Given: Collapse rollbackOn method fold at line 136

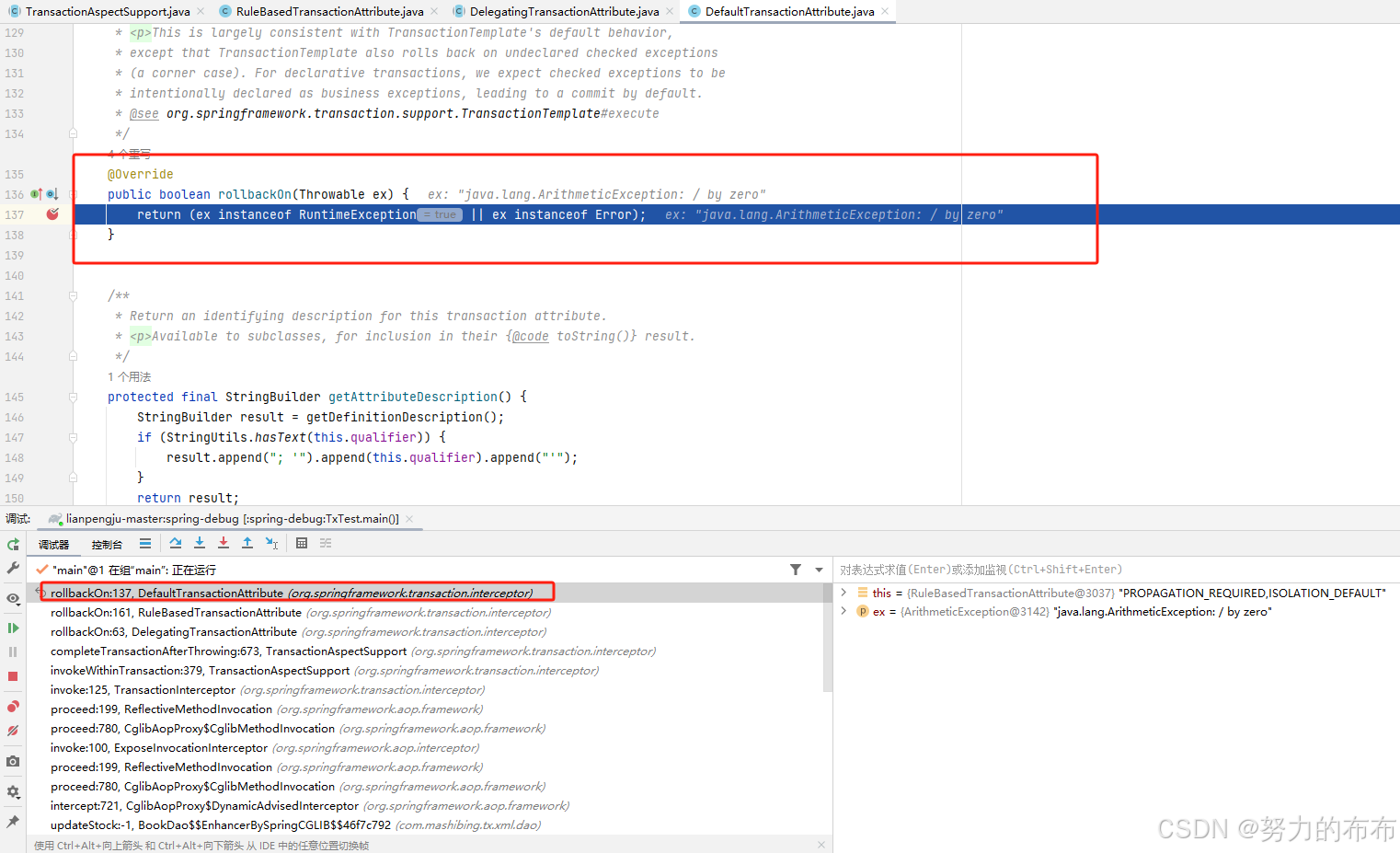Looking at the screenshot, I should pyautogui.click(x=73, y=194).
